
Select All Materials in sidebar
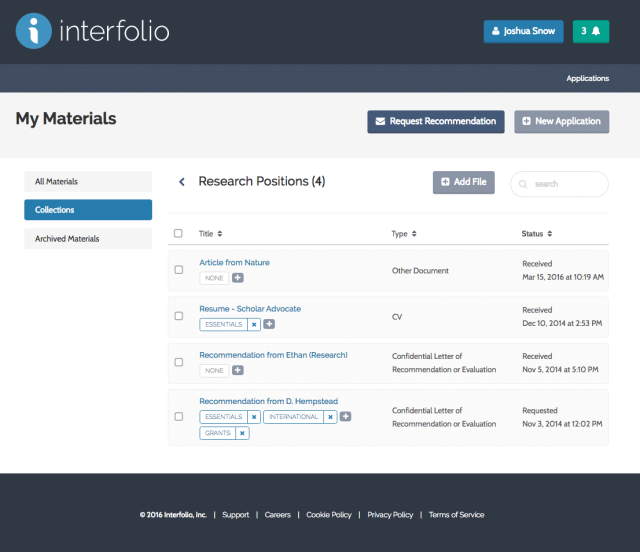click(x=88, y=181)
